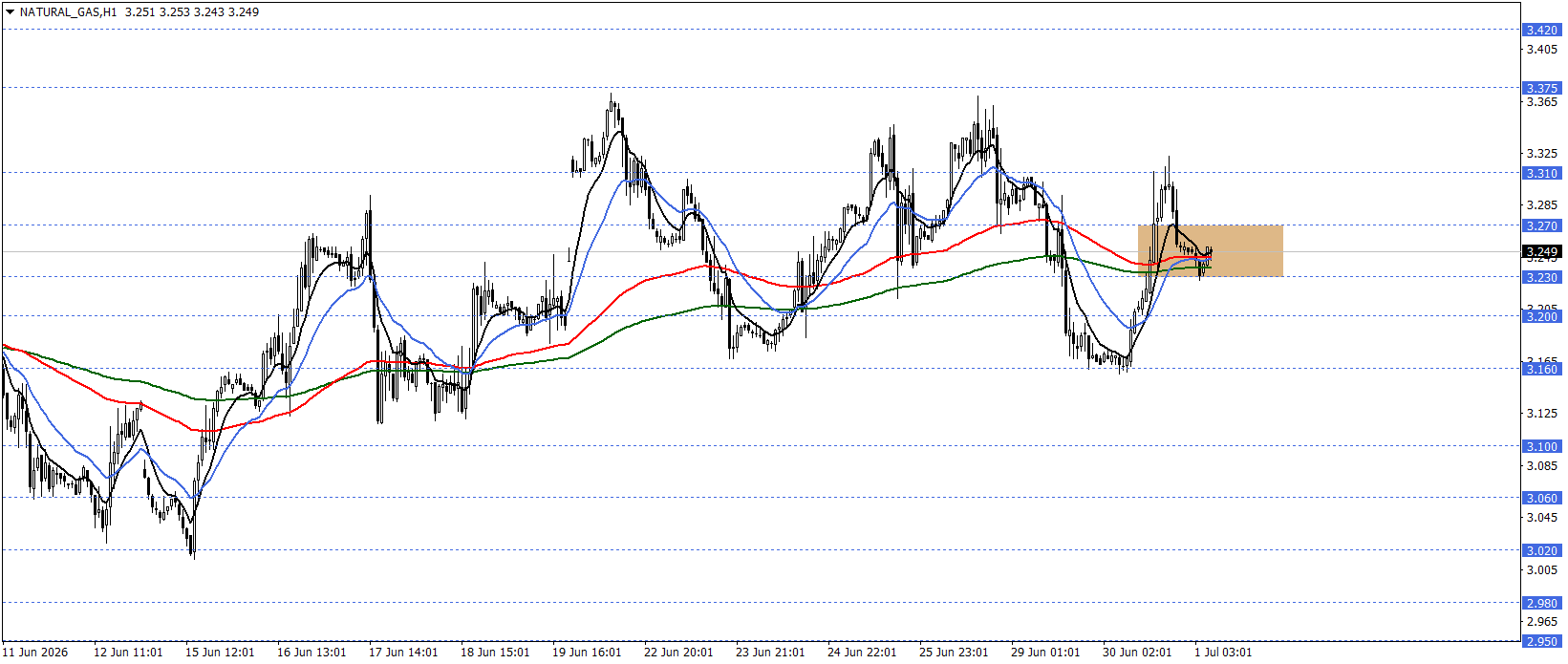Click the 25 Jun 23:01 time label
Screen dimensions: 1568x664
pyautogui.click(x=954, y=653)
